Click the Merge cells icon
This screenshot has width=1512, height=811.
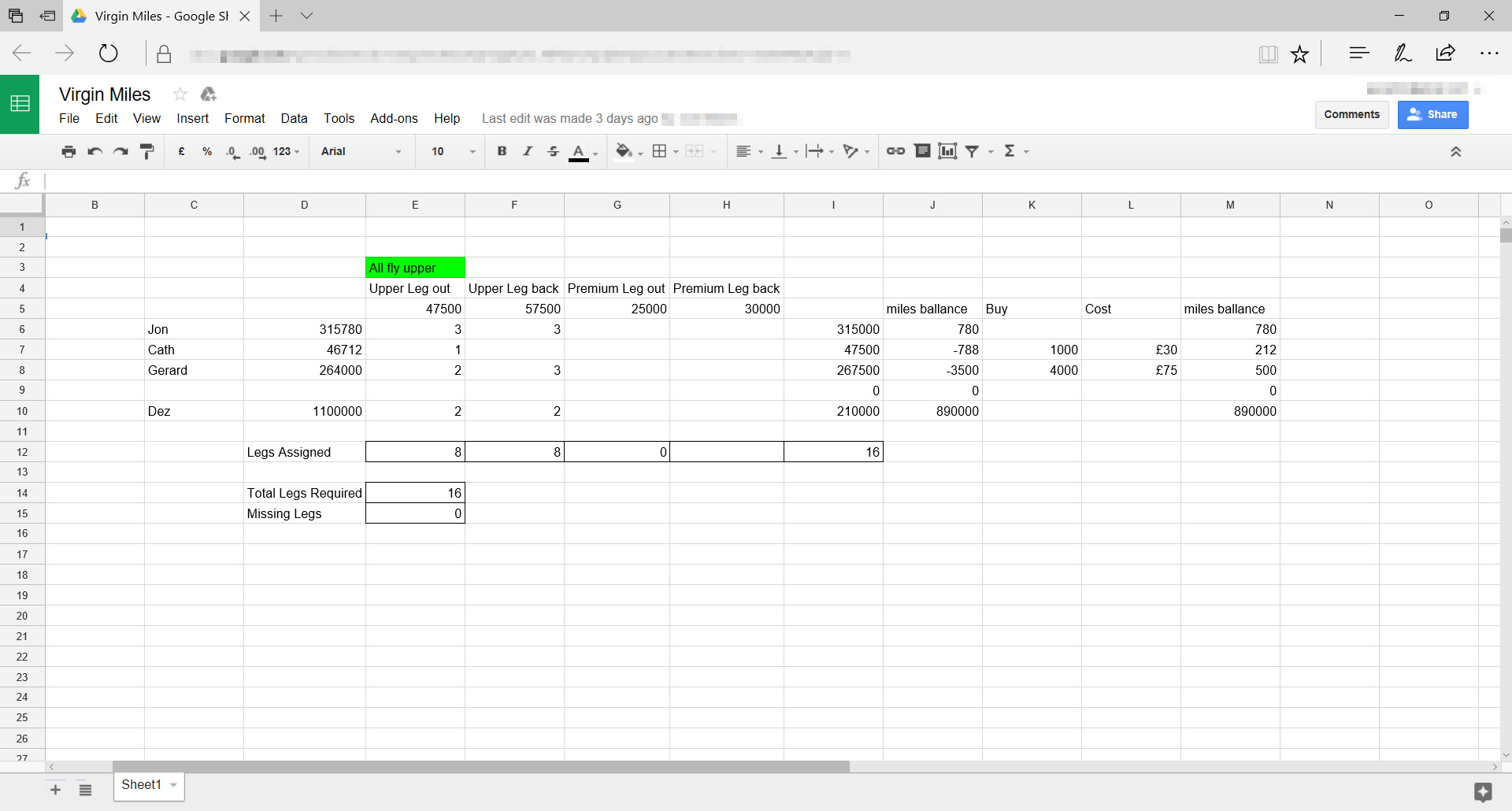click(x=694, y=151)
